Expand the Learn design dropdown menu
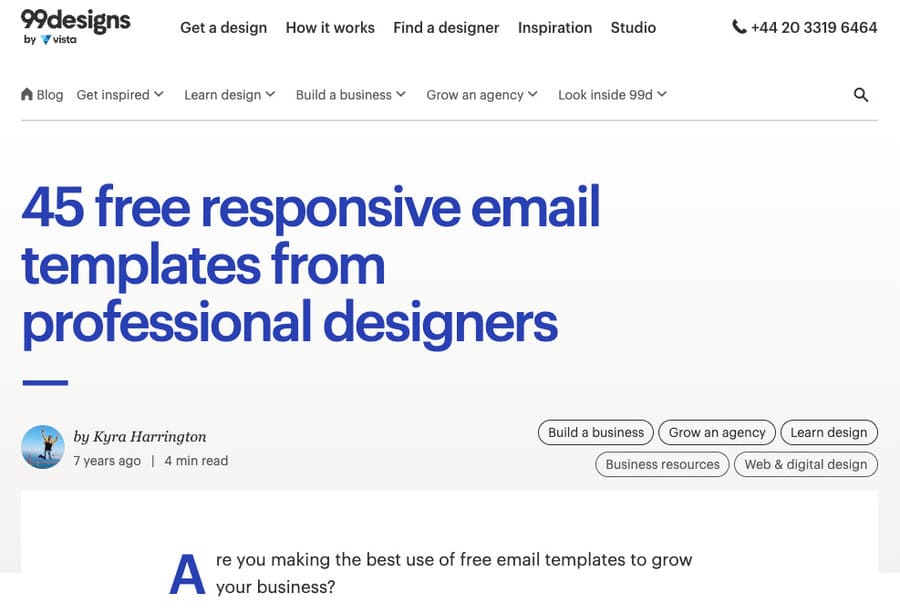This screenshot has height=614, width=900. [x=229, y=95]
